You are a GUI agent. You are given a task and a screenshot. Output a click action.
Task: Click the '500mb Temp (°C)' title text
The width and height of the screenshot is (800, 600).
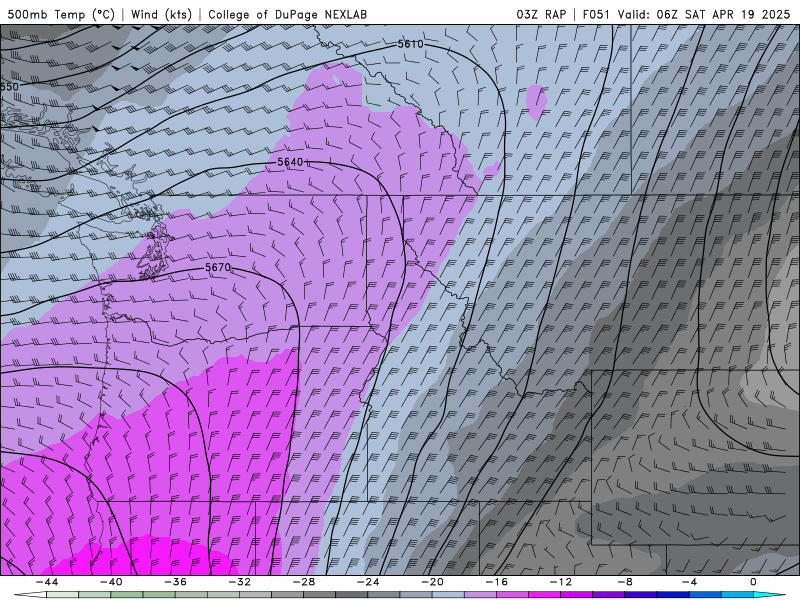point(61,14)
